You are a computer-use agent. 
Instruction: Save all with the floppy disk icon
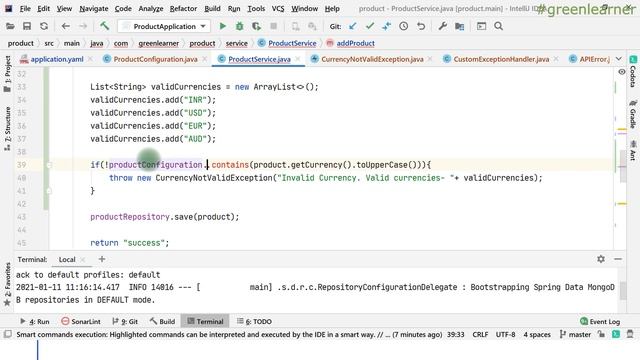pos(27,26)
